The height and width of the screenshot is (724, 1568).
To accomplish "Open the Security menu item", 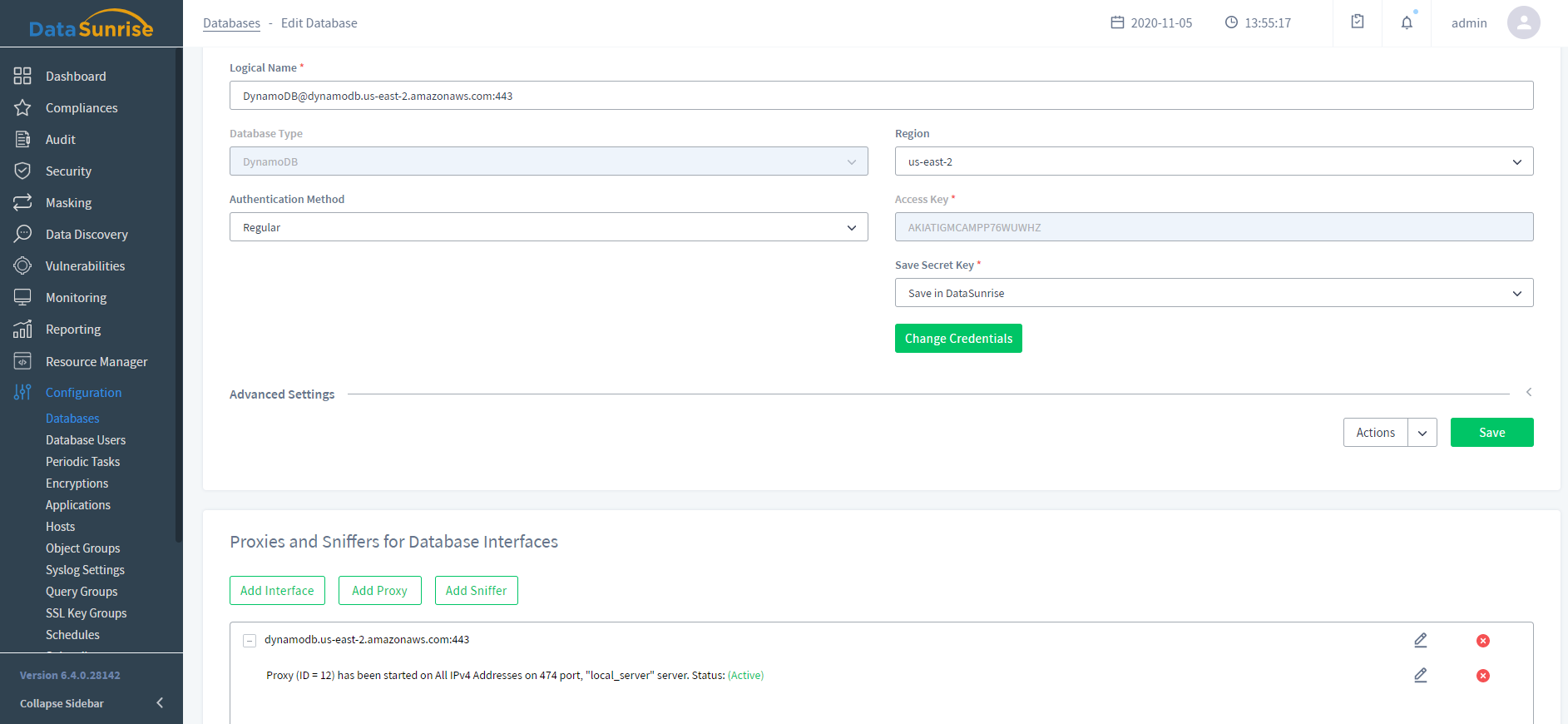I will tap(68, 171).
